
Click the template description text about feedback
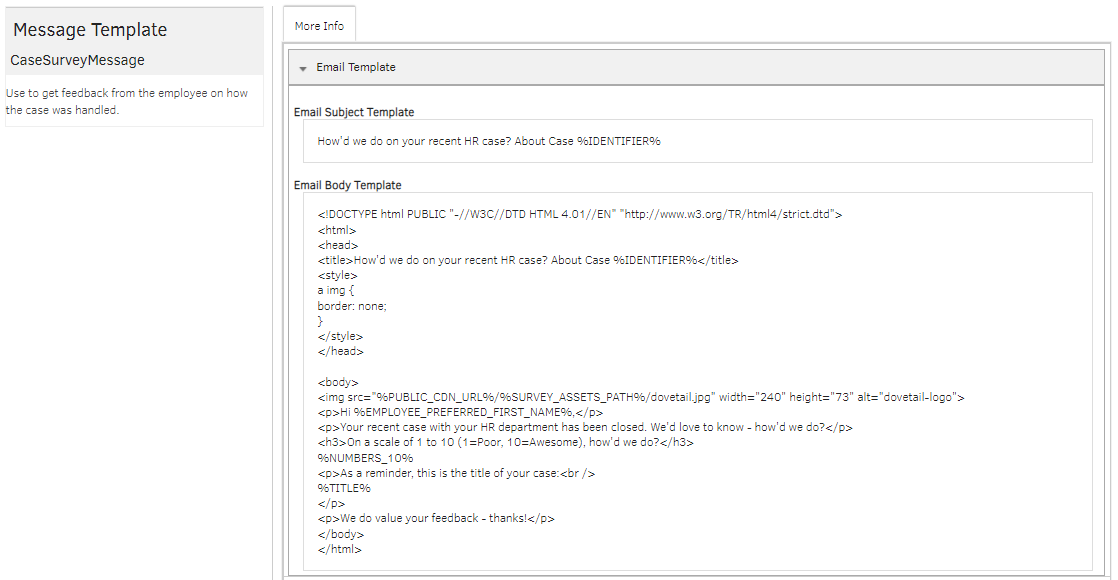127,101
